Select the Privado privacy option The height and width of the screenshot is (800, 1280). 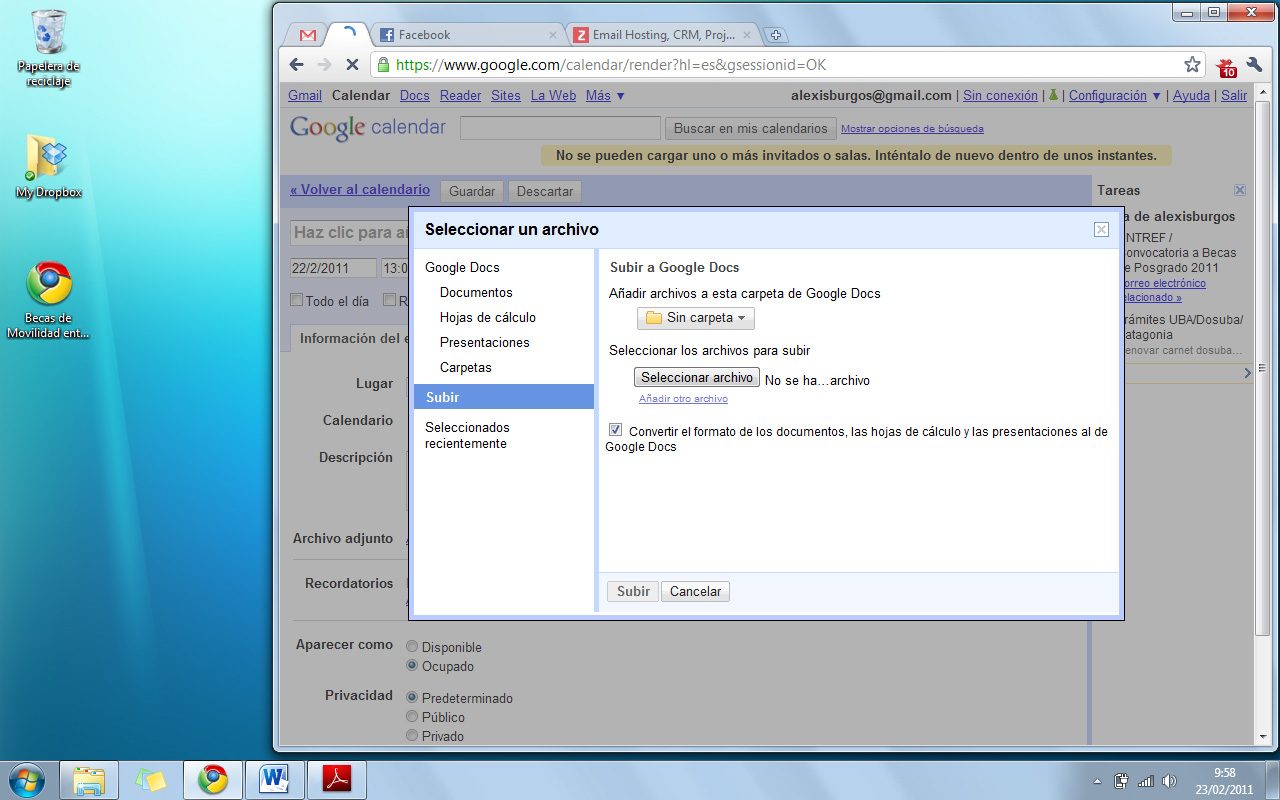tap(412, 736)
